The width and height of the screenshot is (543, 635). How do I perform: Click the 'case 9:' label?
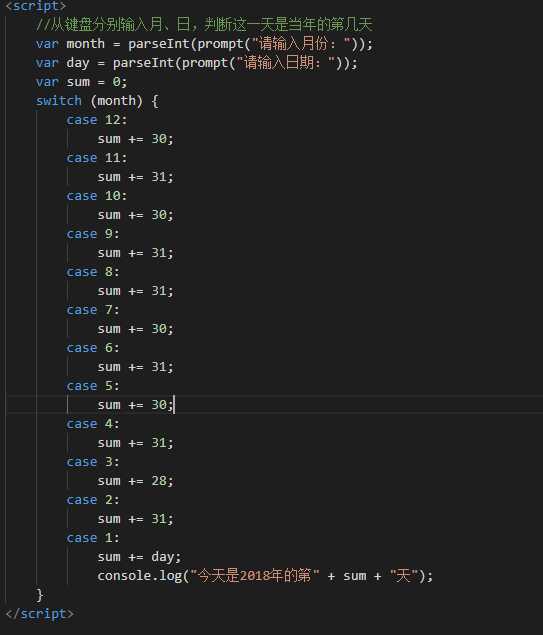point(93,234)
